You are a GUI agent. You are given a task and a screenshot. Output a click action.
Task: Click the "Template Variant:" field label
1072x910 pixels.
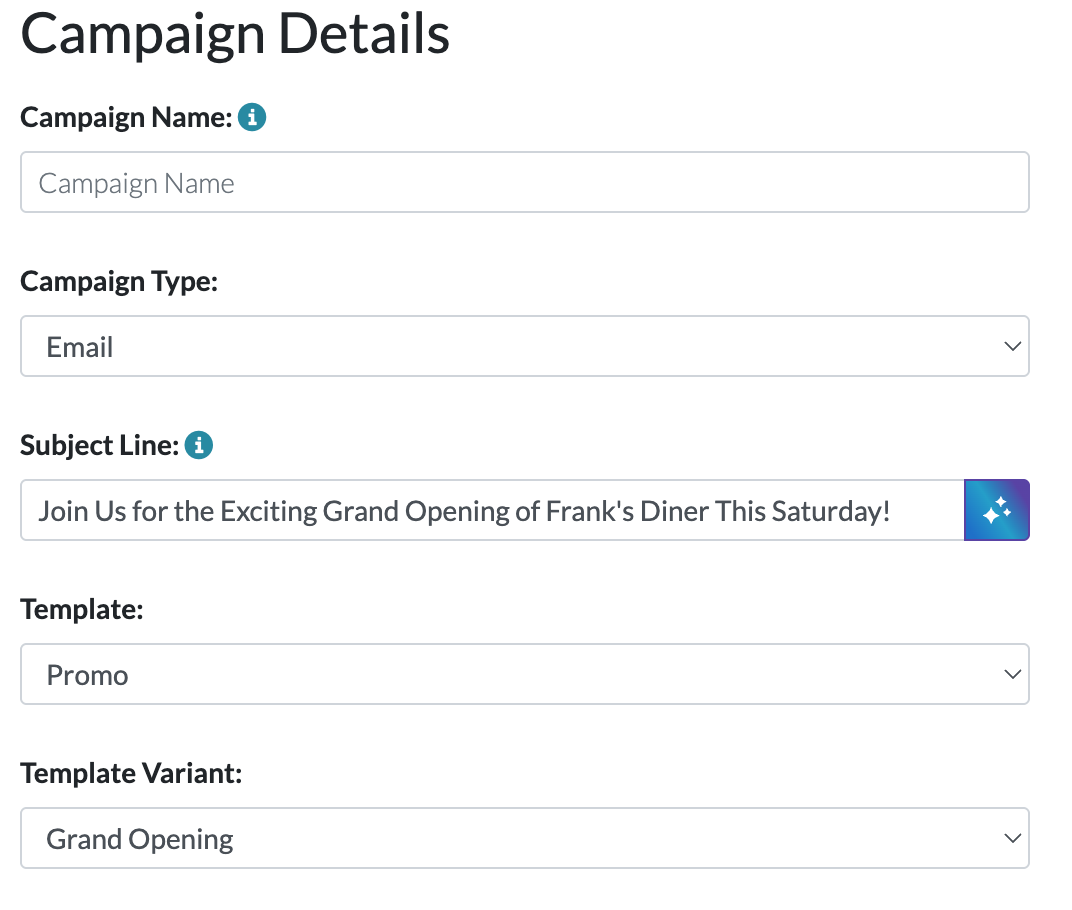tap(131, 774)
